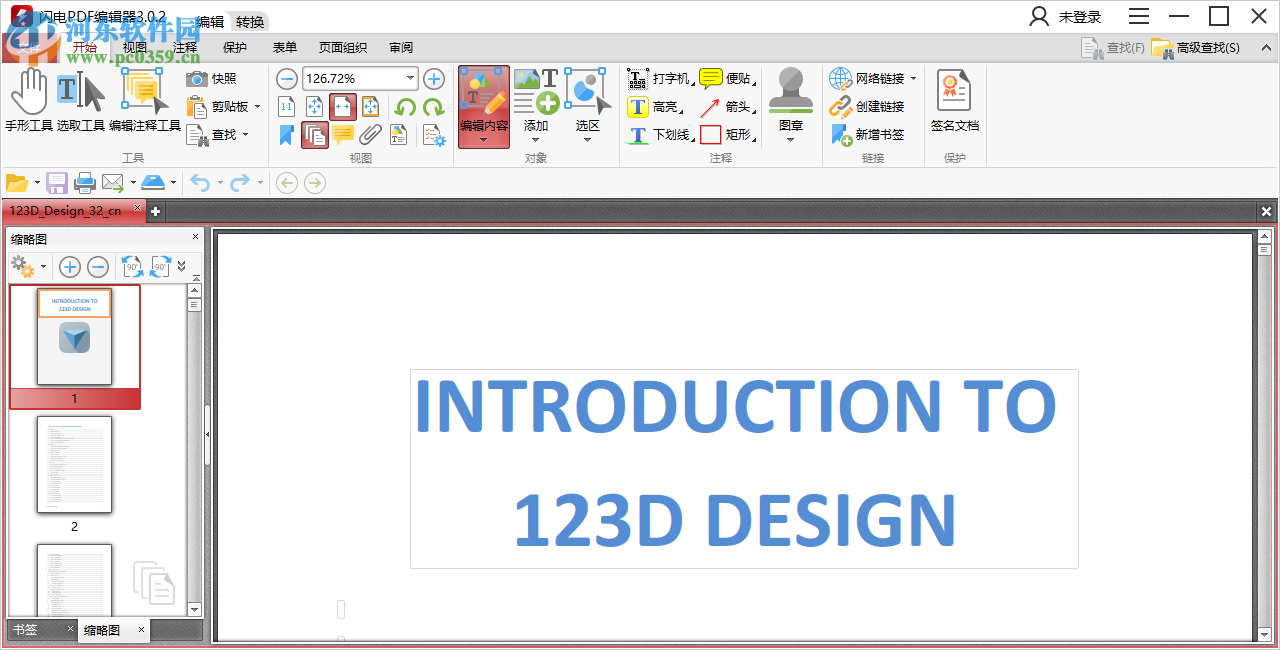Zoom out with the minus button
This screenshot has width=1280, height=650.
[287, 79]
